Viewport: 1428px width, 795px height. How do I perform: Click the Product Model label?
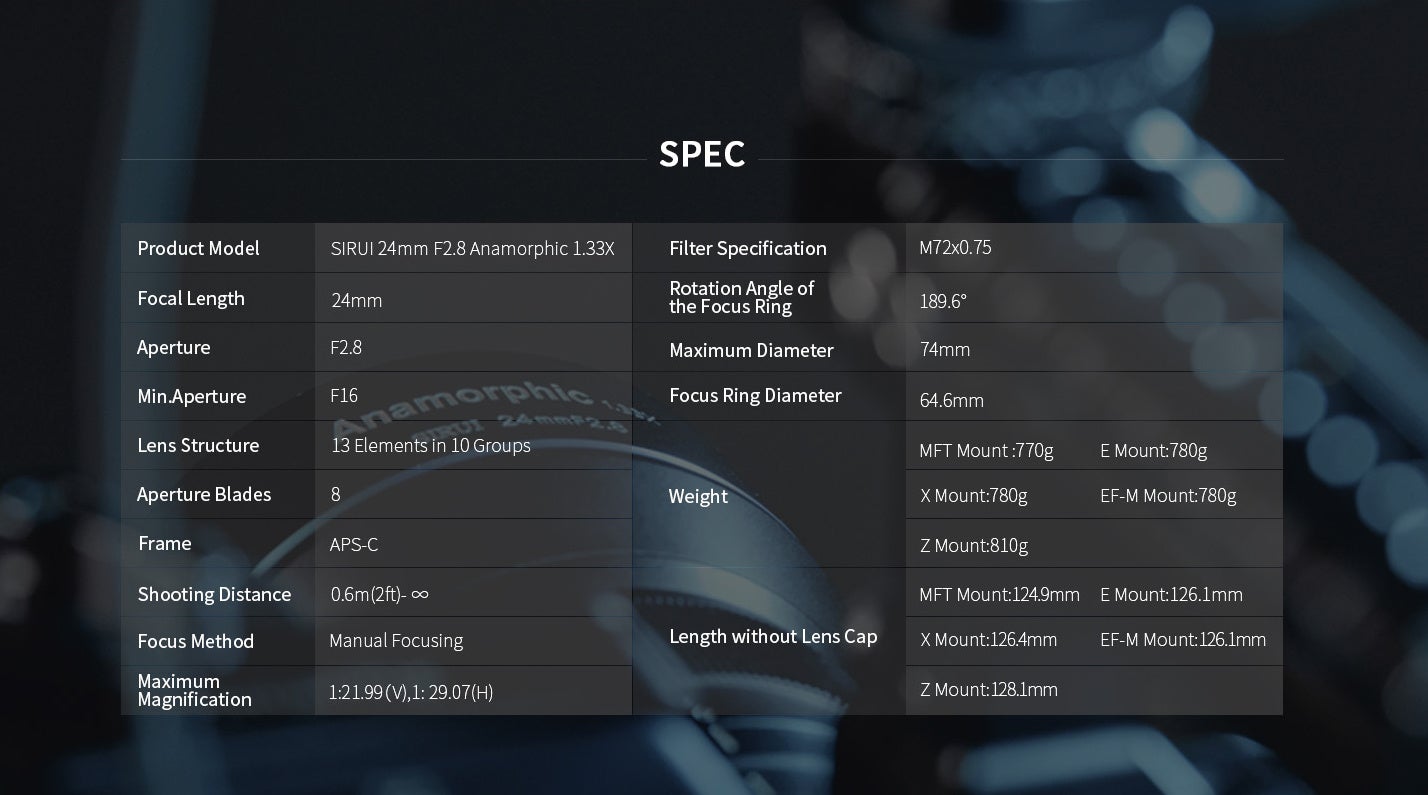pyautogui.click(x=198, y=248)
